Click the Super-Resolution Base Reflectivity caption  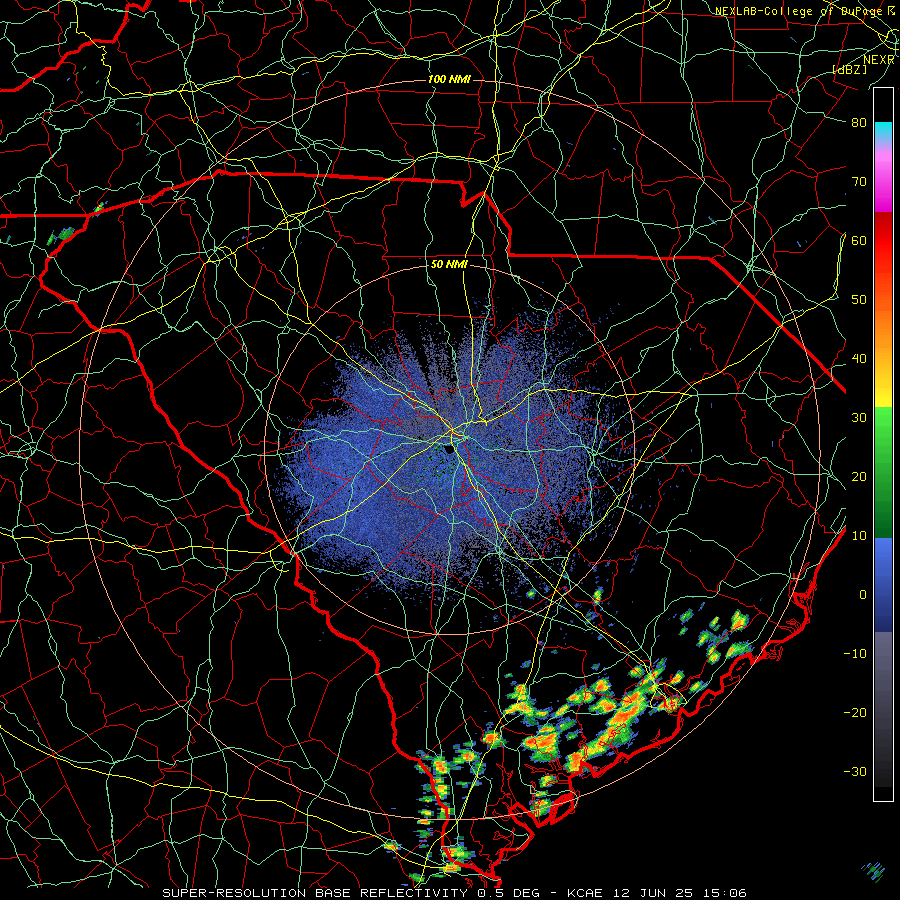[455, 893]
